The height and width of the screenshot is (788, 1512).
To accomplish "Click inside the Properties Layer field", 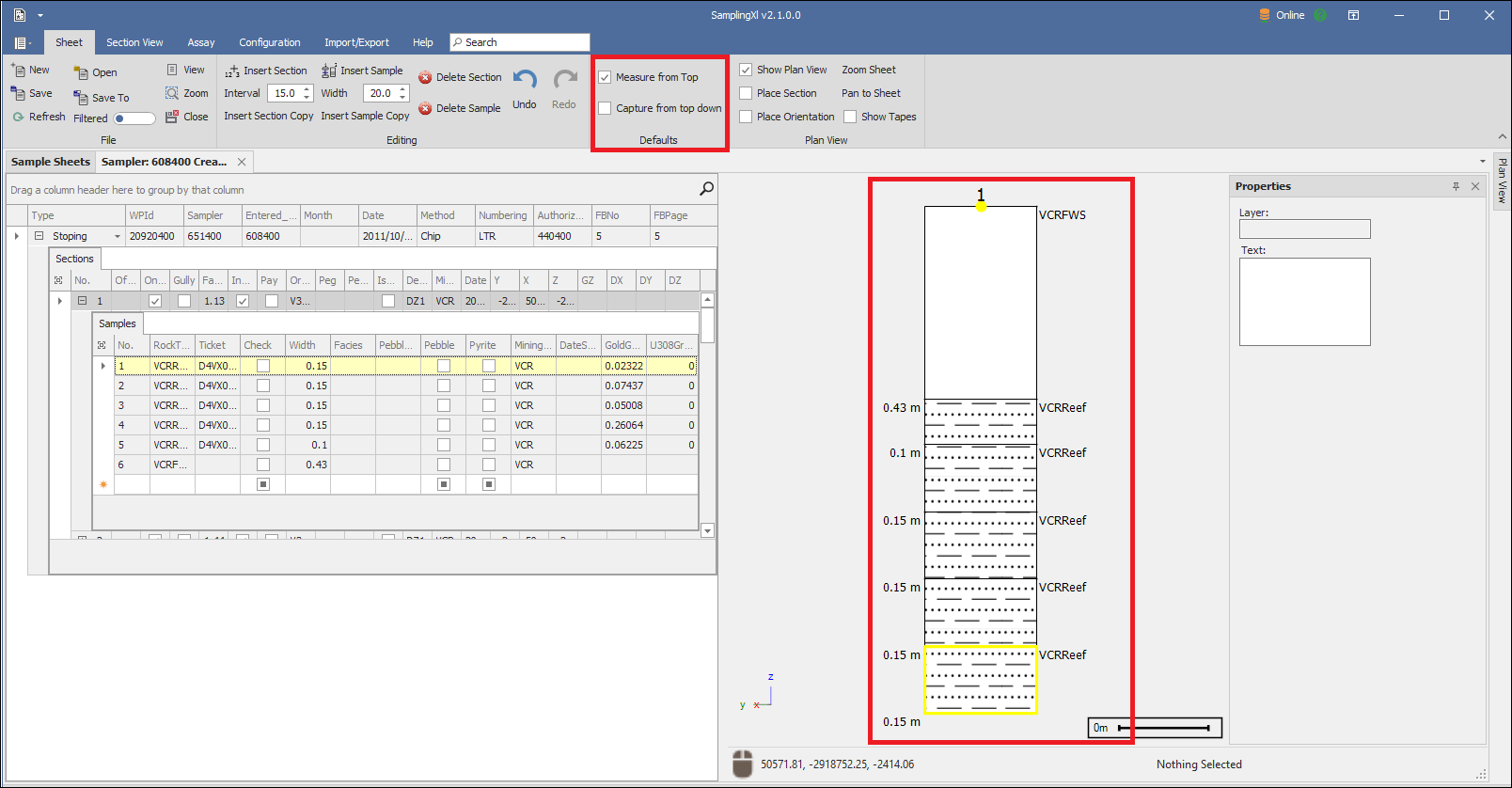I will [x=1304, y=229].
